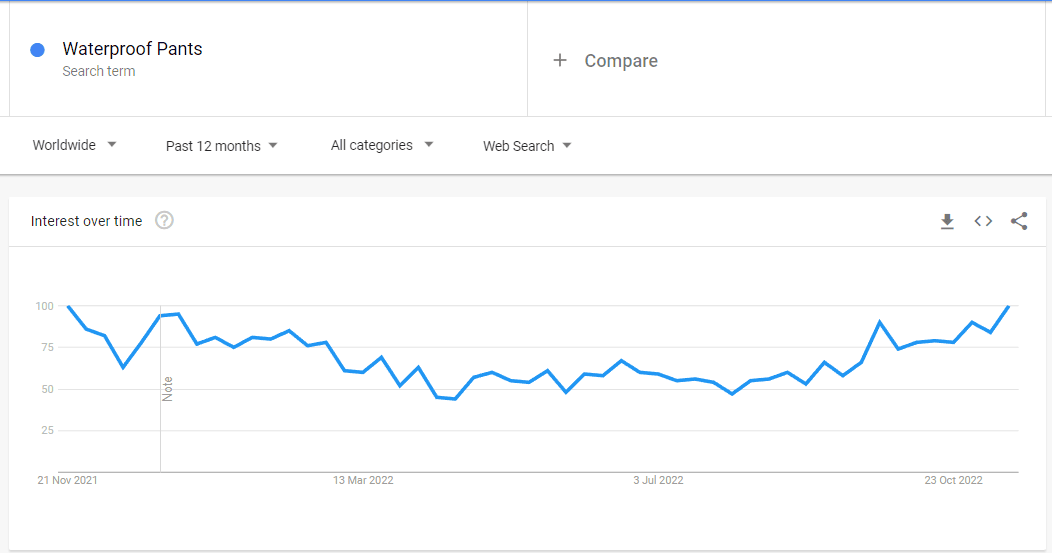Open the Interest over time help icon
The width and height of the screenshot is (1052, 553).
pyautogui.click(x=164, y=220)
